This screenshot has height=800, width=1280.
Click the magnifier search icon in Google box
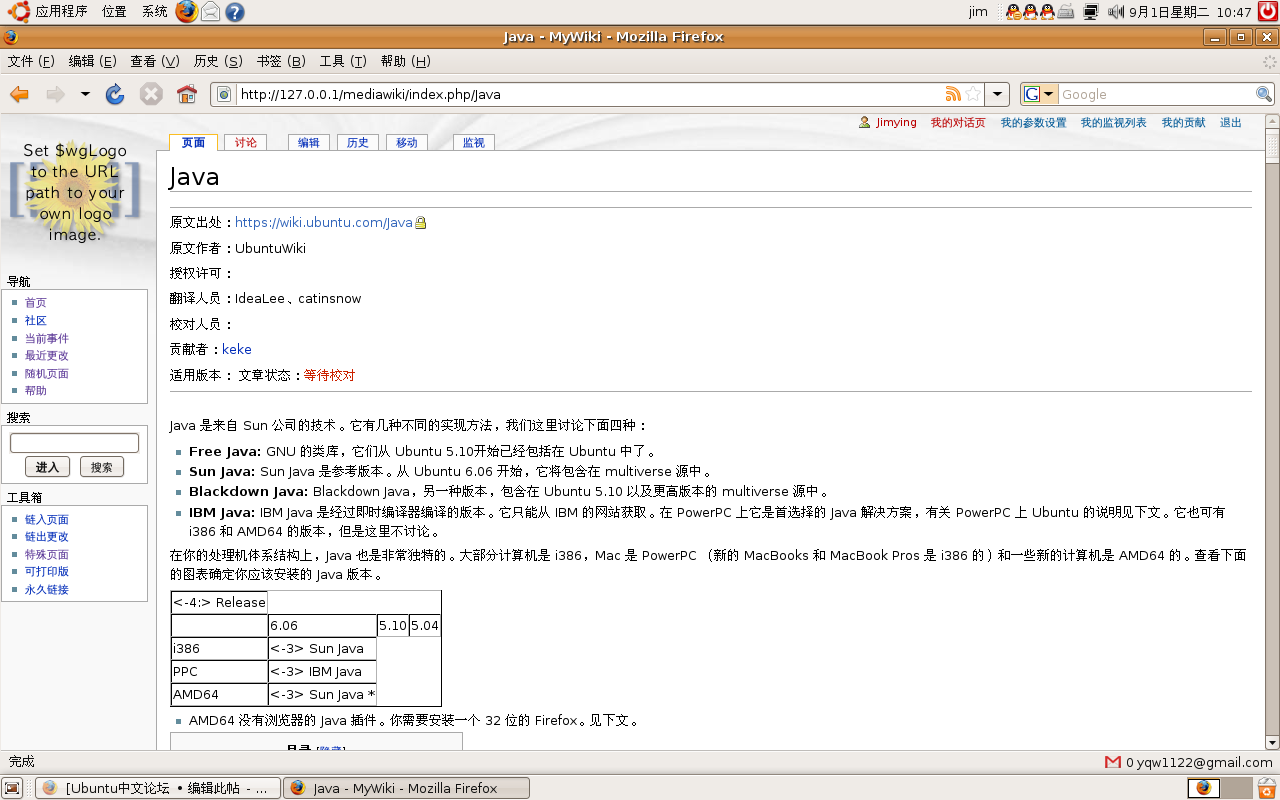click(x=1265, y=94)
